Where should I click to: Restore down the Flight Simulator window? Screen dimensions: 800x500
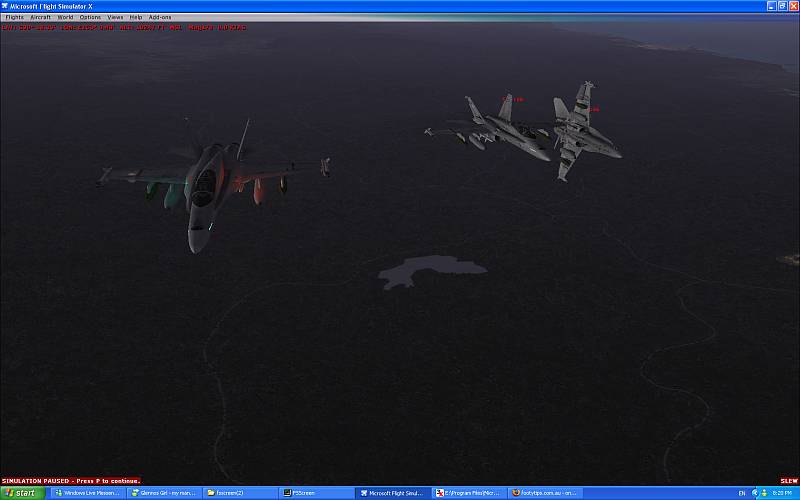[782, 6]
